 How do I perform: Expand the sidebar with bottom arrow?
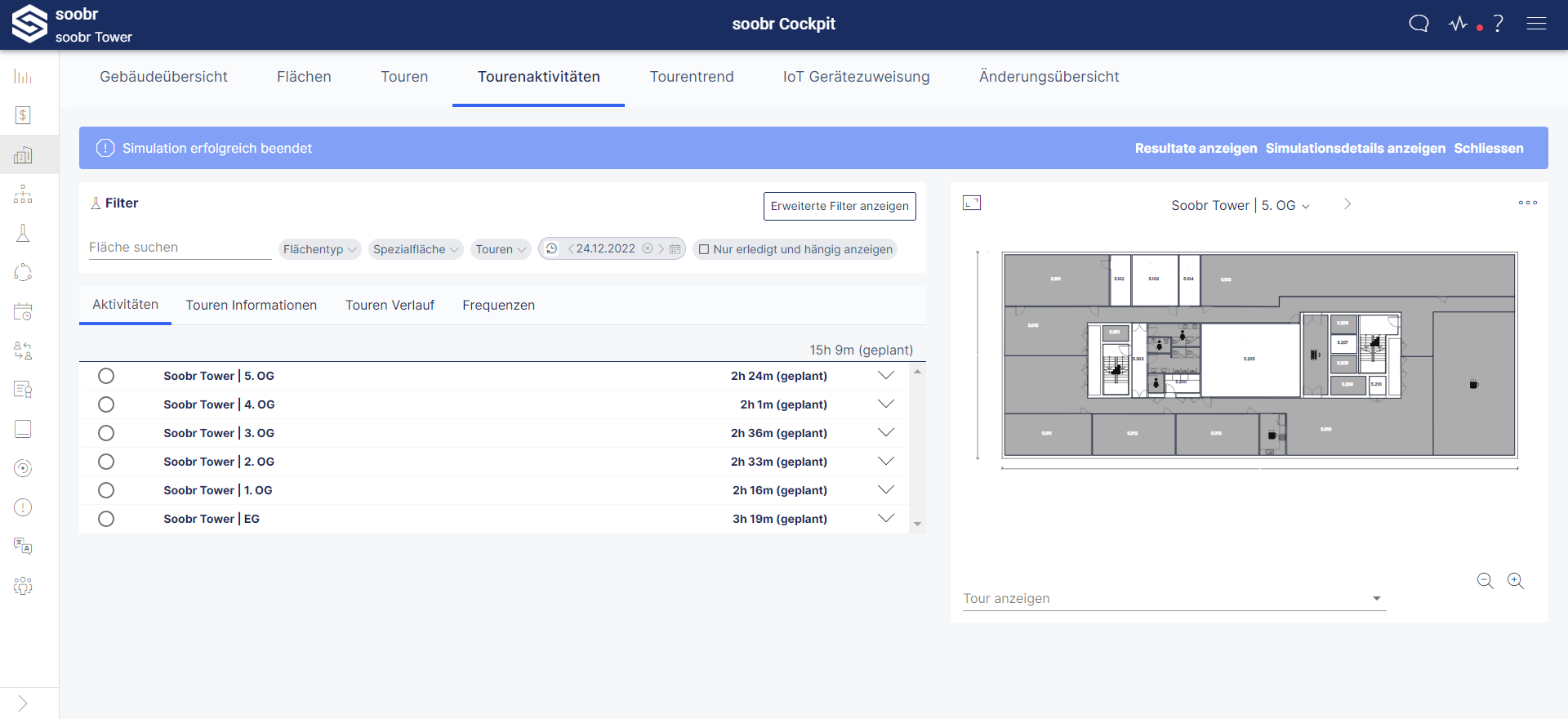(x=23, y=703)
